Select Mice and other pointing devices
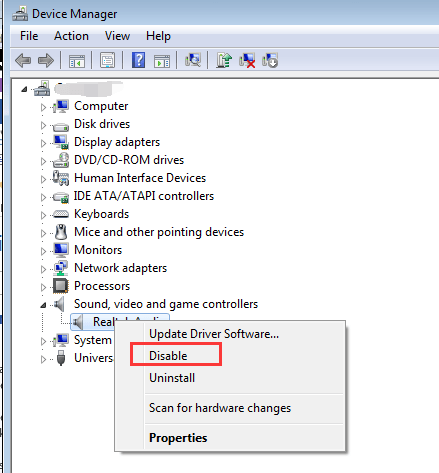 [x=159, y=232]
